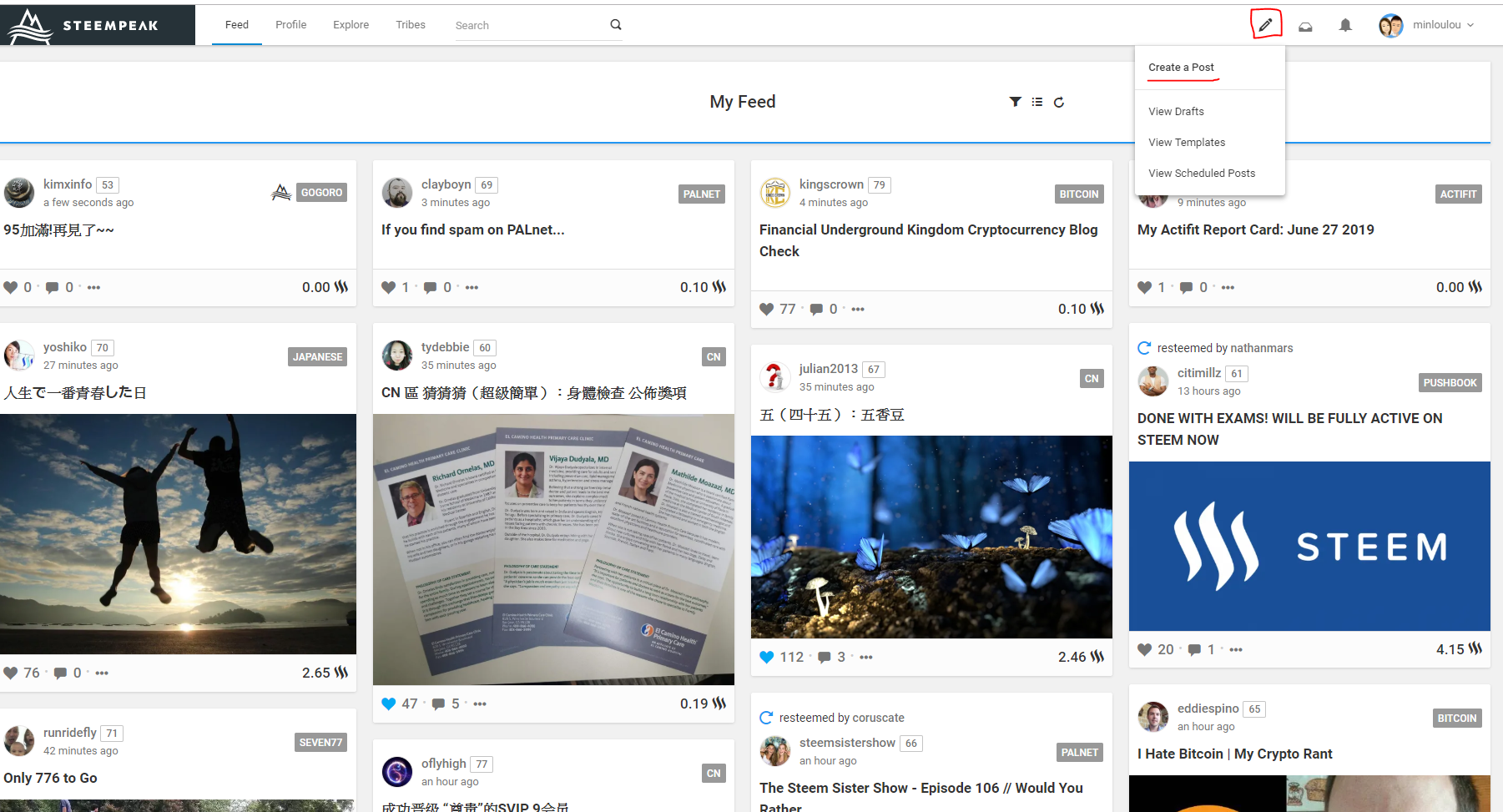Open the blue butterflies post thumbnail
Screen dimensions: 1503x812
[931, 537]
